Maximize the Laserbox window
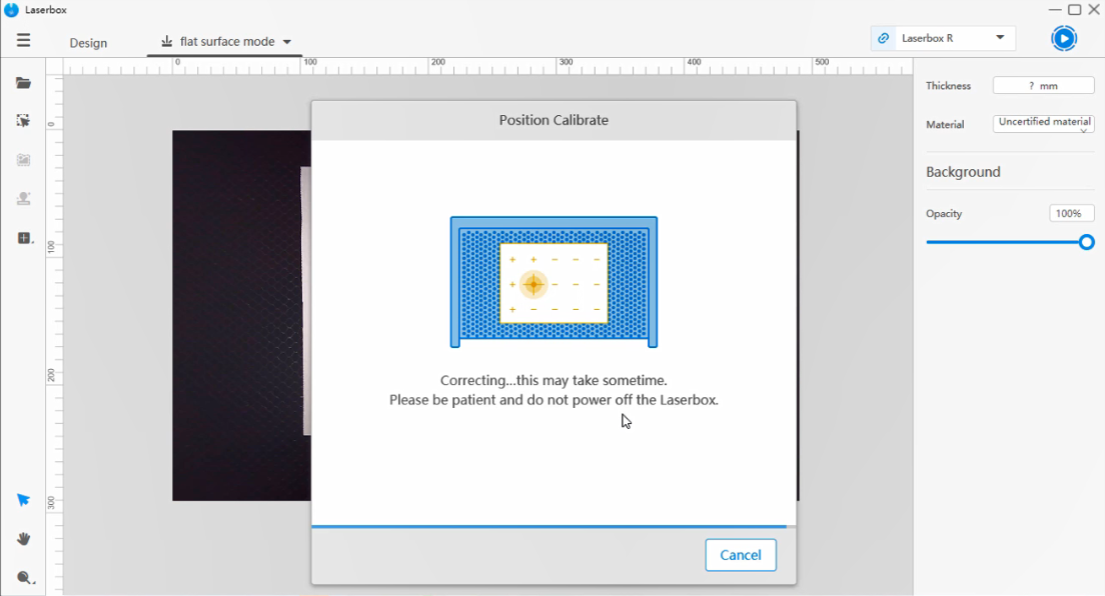Viewport: 1105px width, 596px height. (1075, 10)
